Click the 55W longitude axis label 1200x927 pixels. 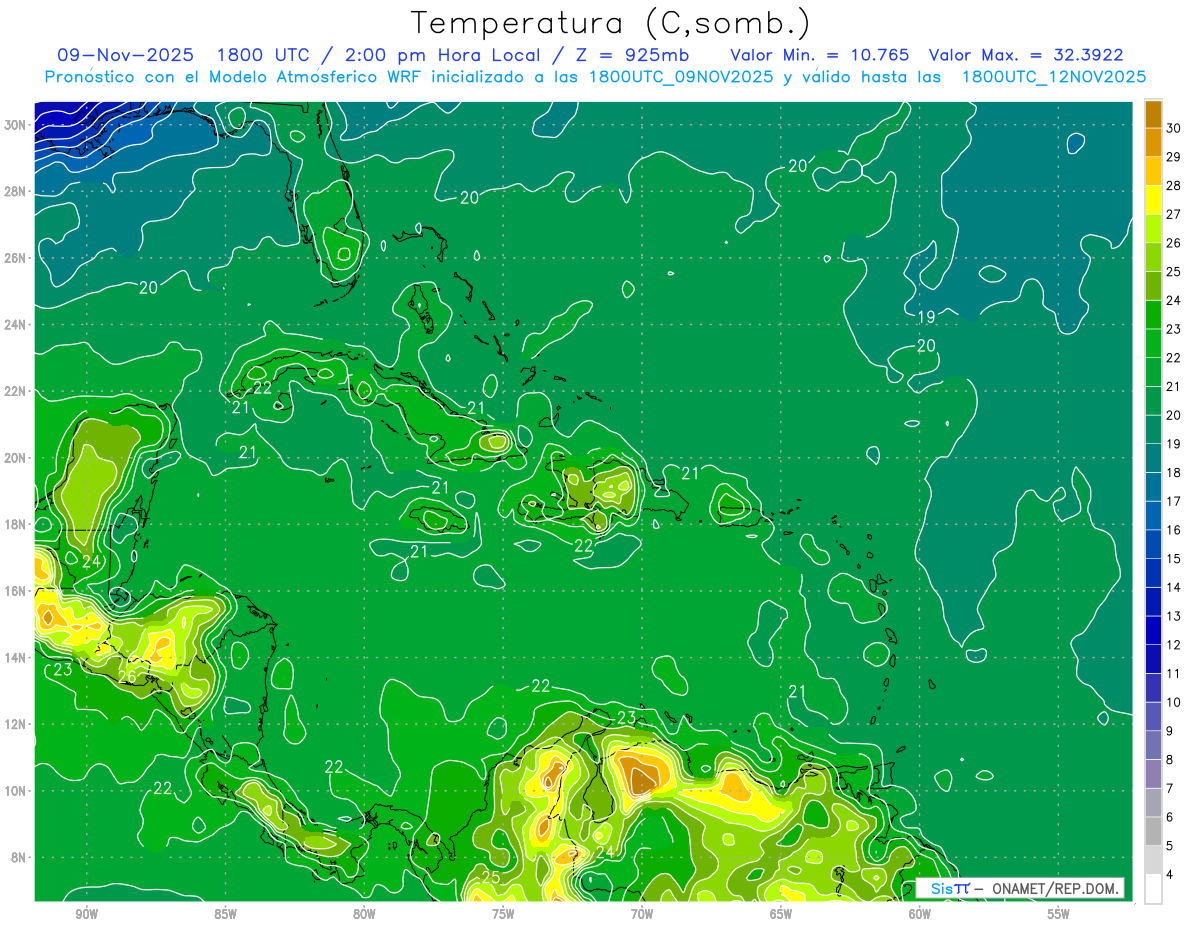pos(1058,914)
